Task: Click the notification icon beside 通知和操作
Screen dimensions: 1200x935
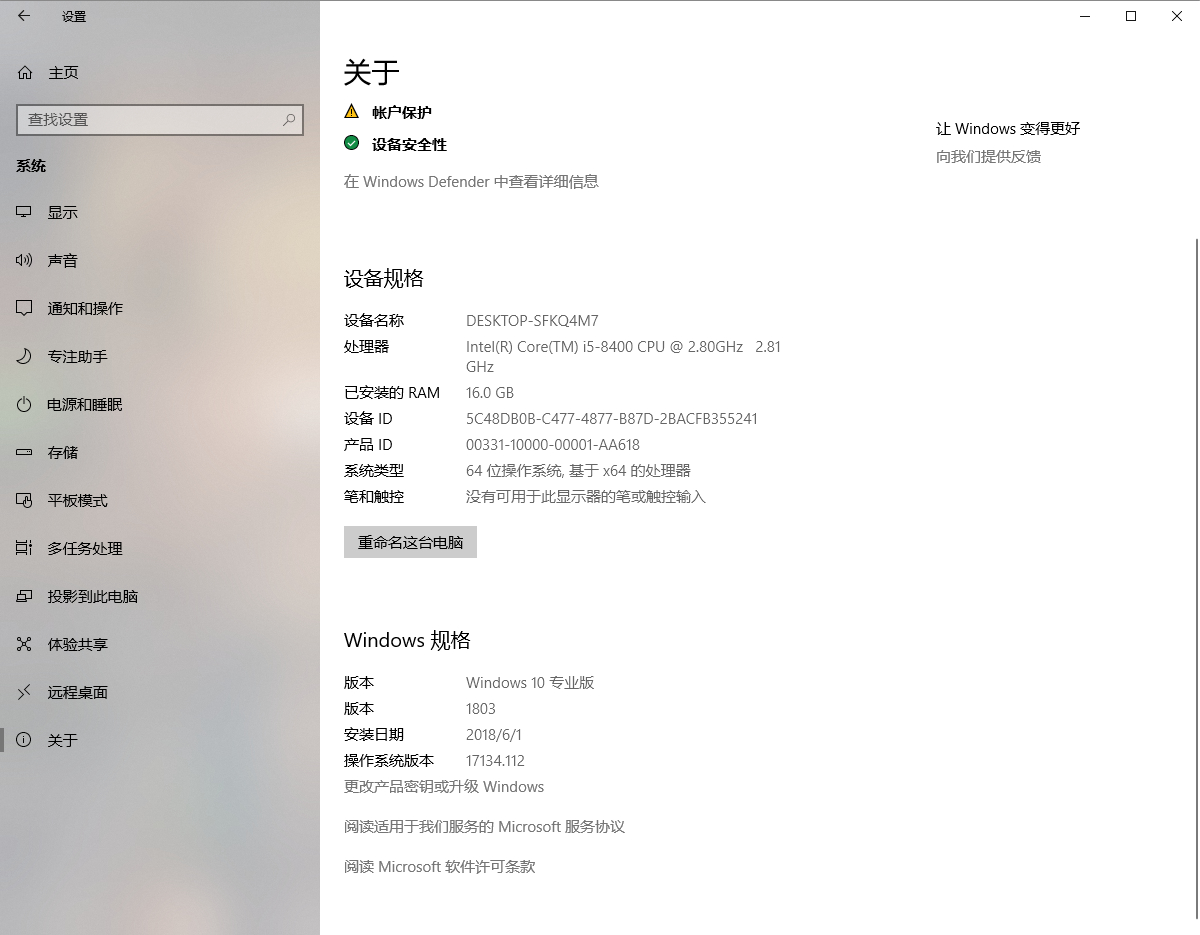Action: 25,309
